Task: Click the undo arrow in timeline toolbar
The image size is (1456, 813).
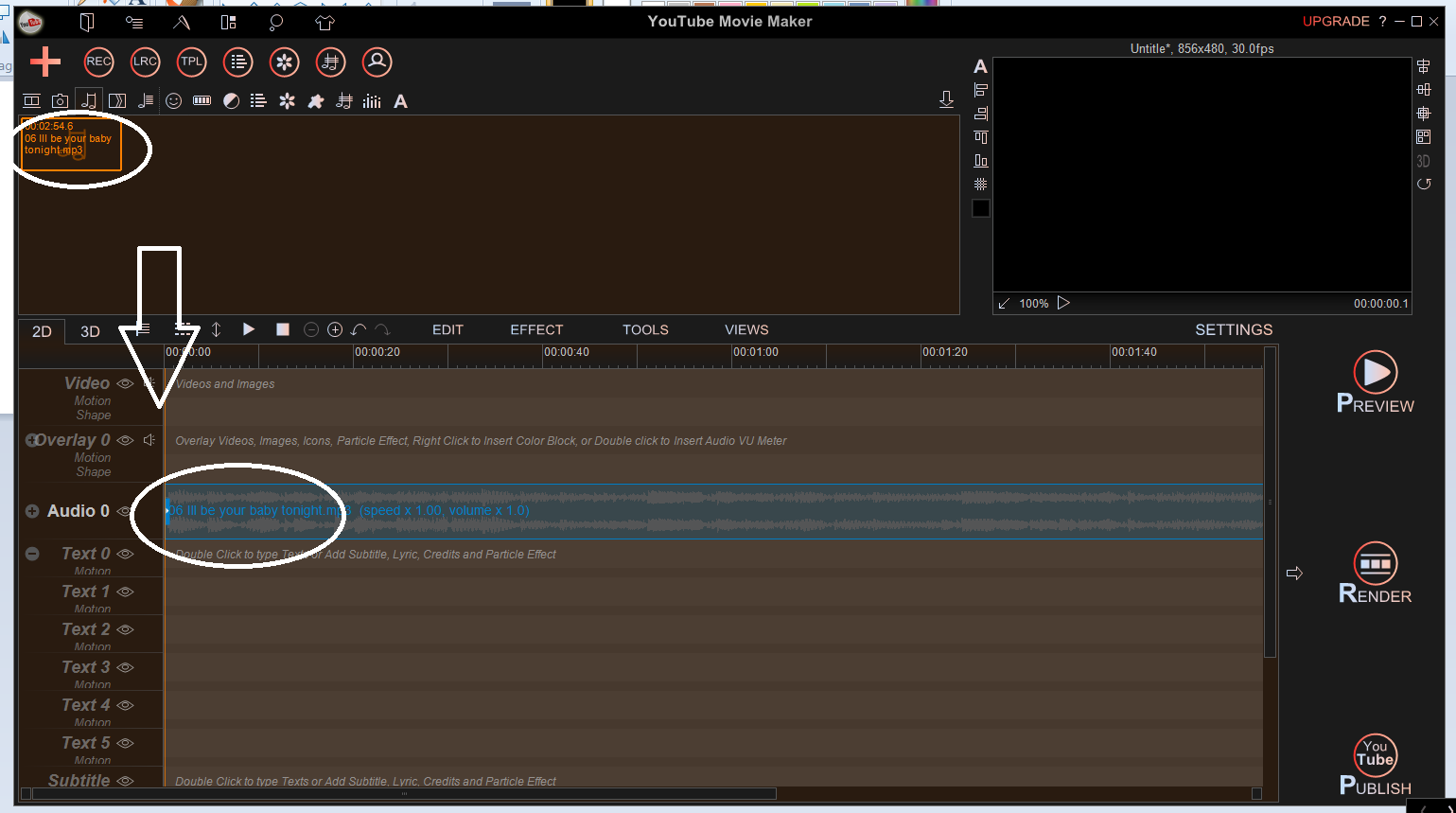Action: [x=359, y=329]
